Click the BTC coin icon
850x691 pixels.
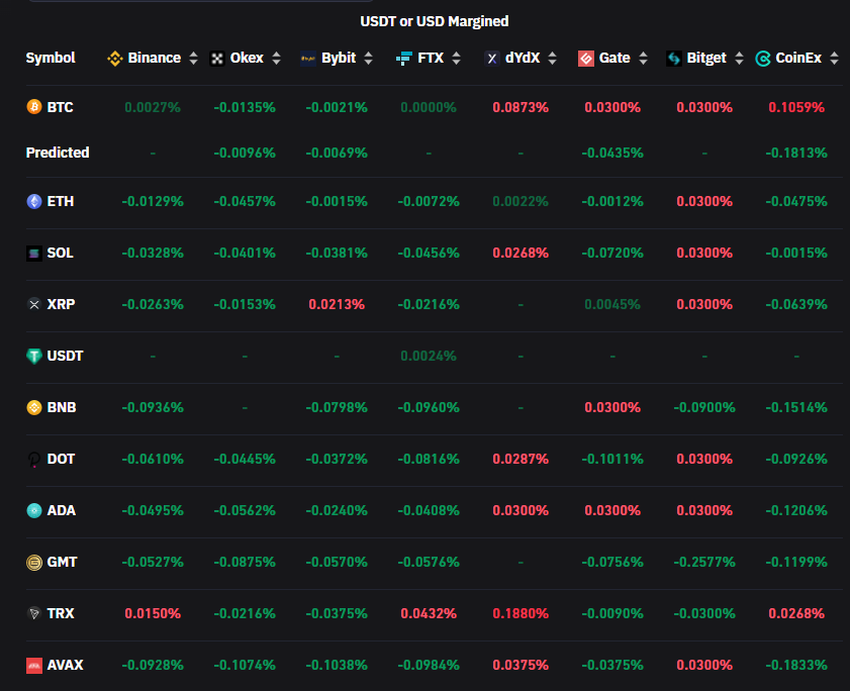point(34,107)
